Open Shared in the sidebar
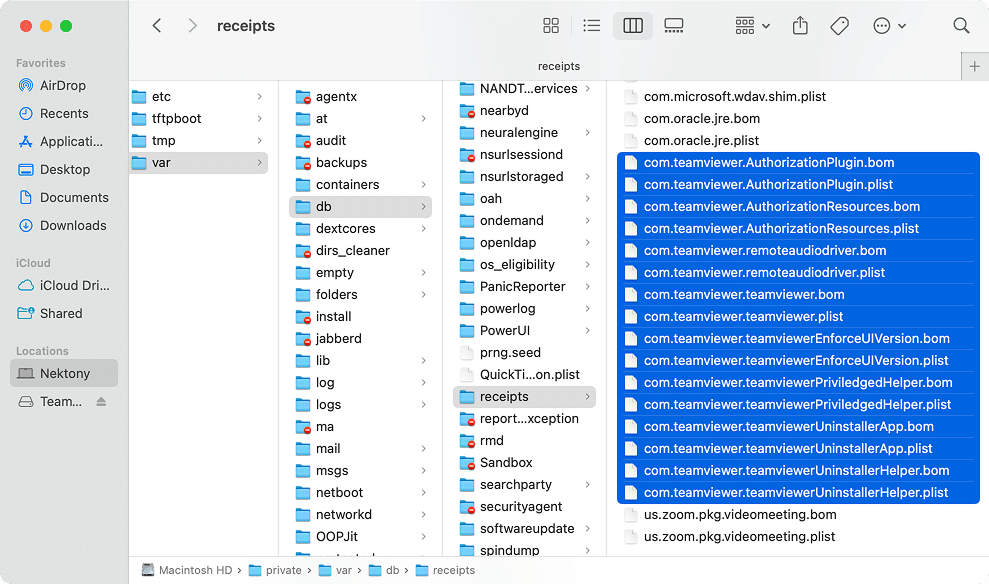The height and width of the screenshot is (584, 989). tap(63, 313)
